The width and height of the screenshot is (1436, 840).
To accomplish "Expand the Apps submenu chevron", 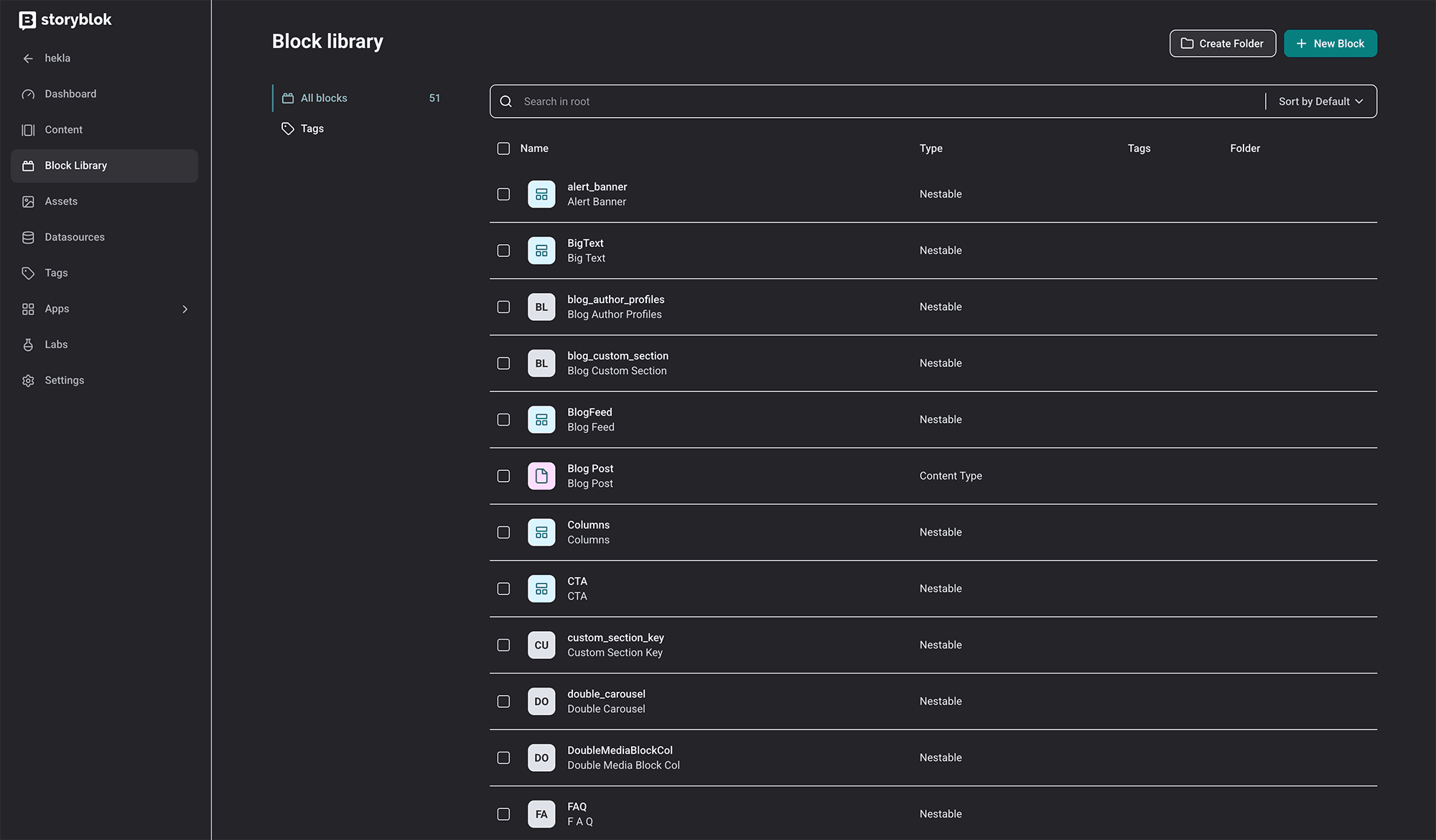I will [185, 309].
